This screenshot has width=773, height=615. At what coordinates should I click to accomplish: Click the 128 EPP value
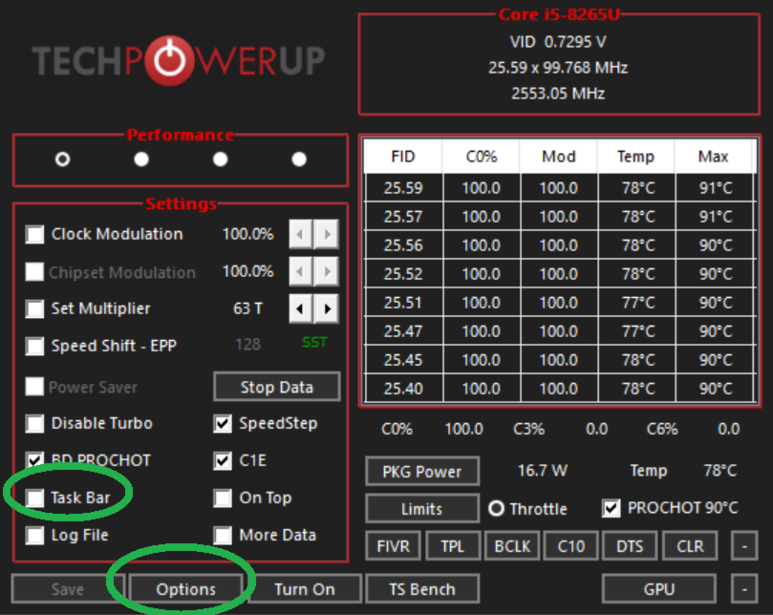pos(248,344)
